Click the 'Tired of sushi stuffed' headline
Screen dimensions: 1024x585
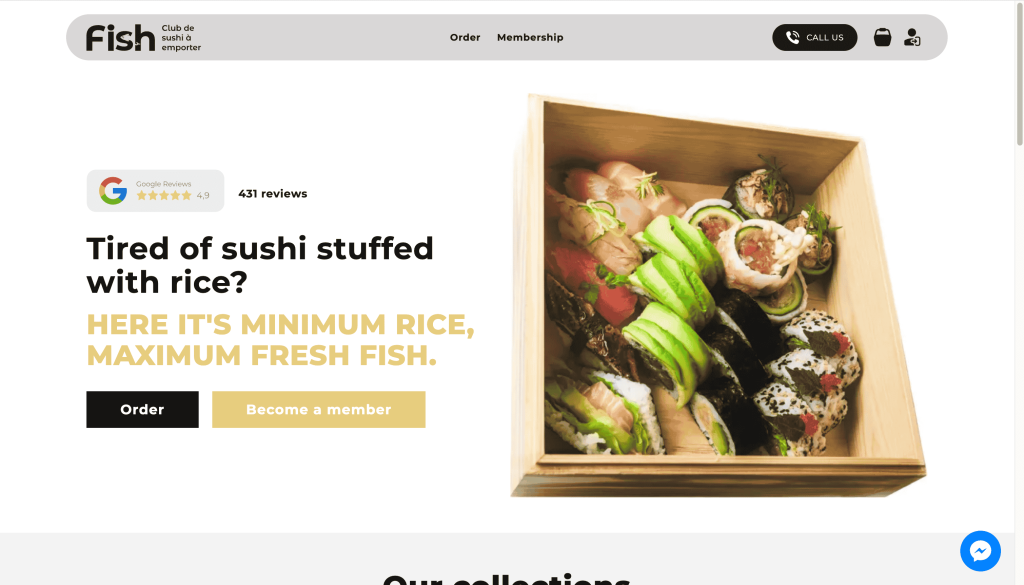pos(260,248)
